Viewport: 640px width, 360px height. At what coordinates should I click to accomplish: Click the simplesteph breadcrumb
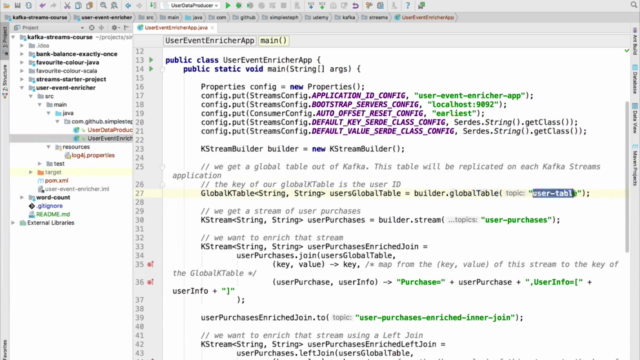point(280,18)
